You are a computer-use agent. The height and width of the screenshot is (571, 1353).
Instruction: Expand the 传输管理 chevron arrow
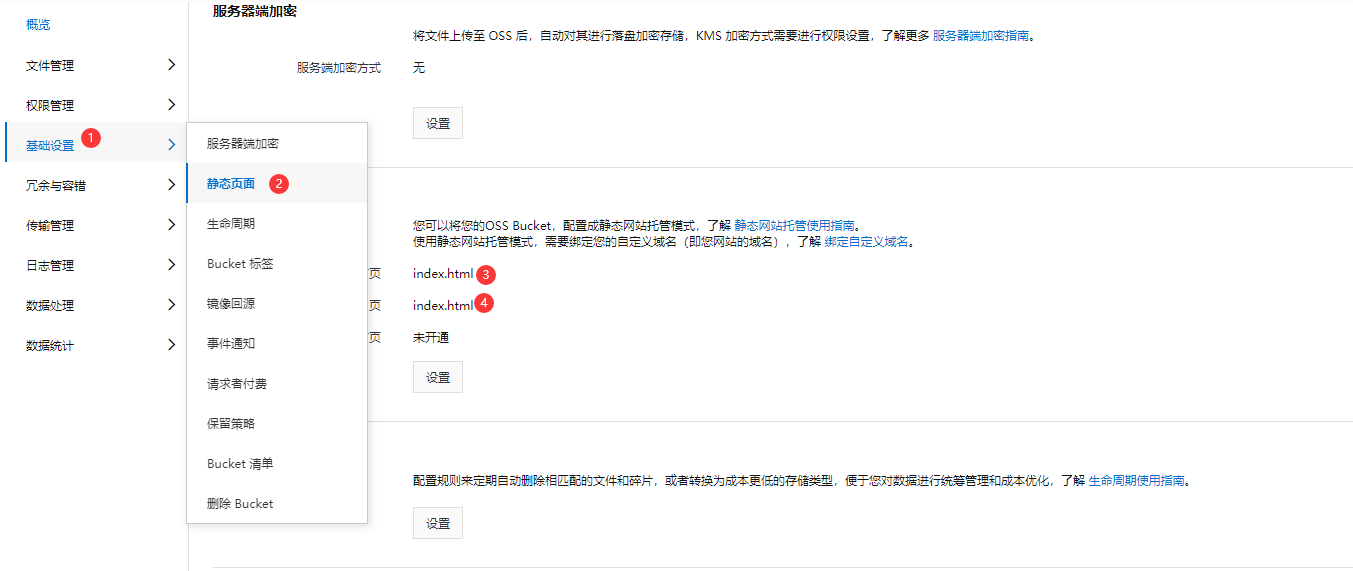point(172,225)
